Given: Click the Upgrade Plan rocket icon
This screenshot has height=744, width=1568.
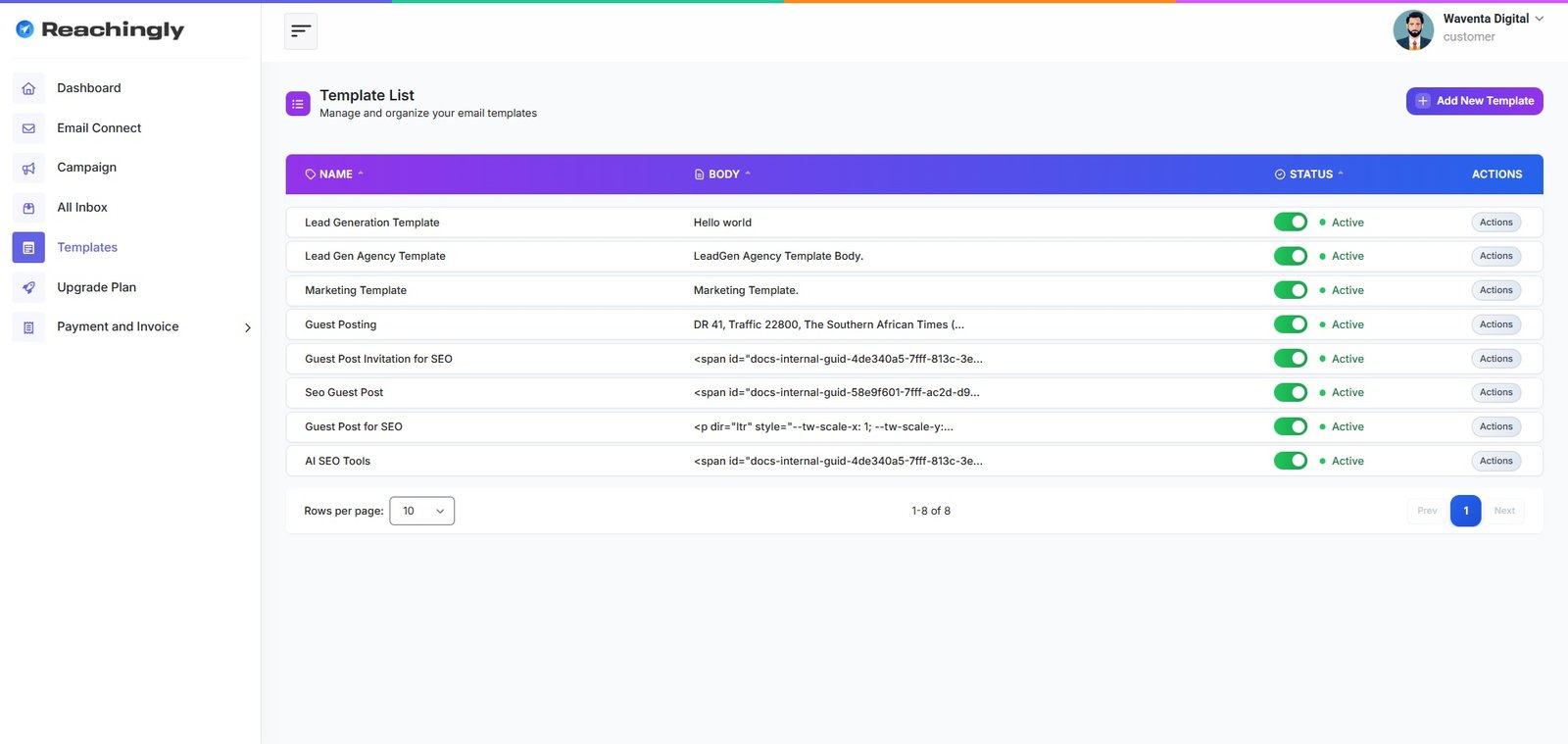Looking at the screenshot, I should (x=28, y=287).
